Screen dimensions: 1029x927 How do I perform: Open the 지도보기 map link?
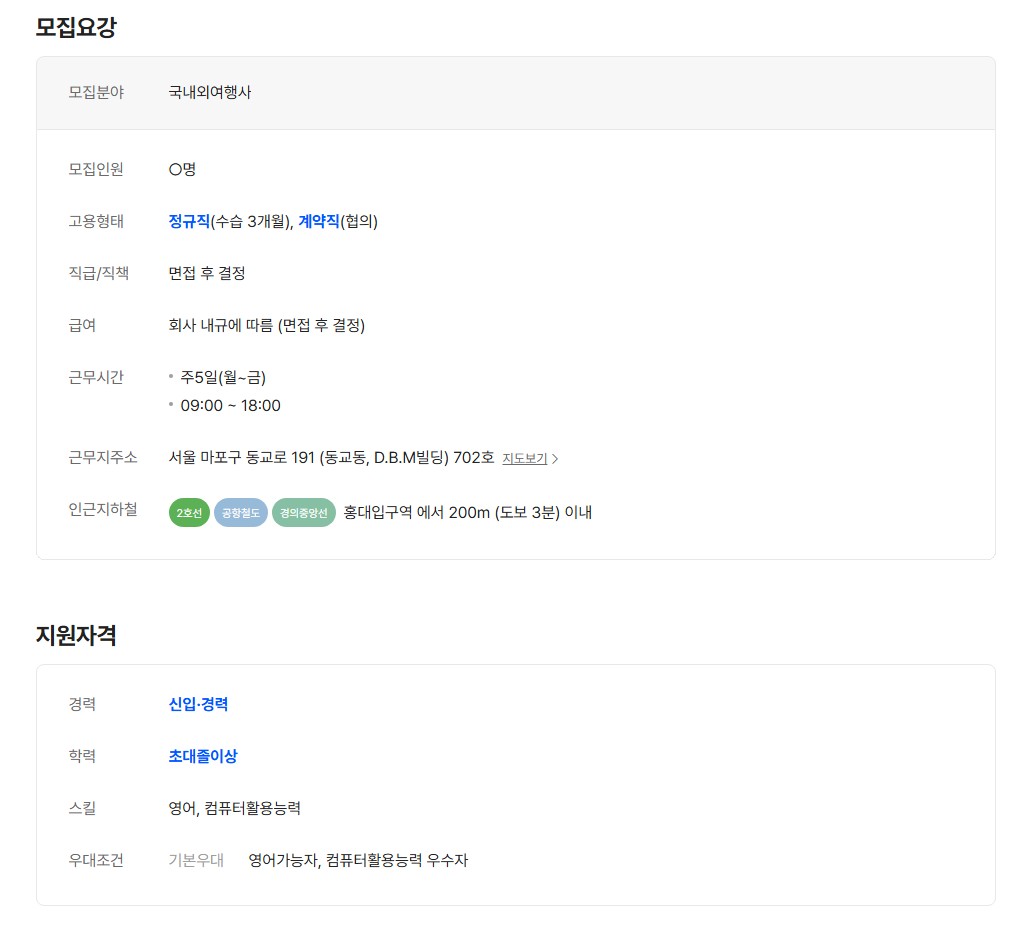tap(524, 459)
